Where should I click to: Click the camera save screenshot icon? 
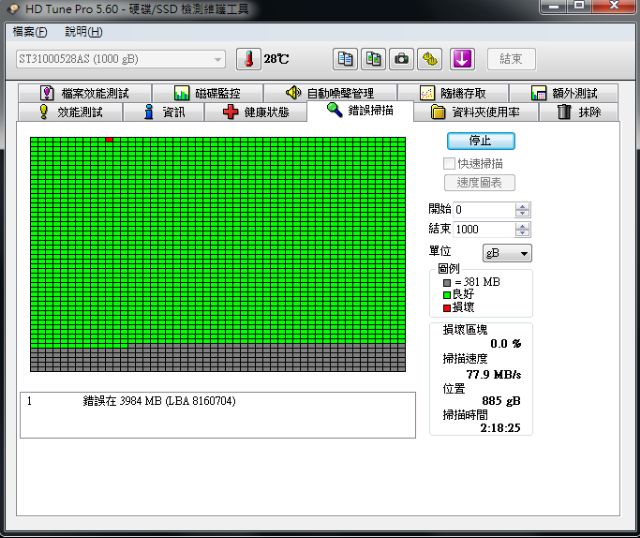[x=402, y=59]
